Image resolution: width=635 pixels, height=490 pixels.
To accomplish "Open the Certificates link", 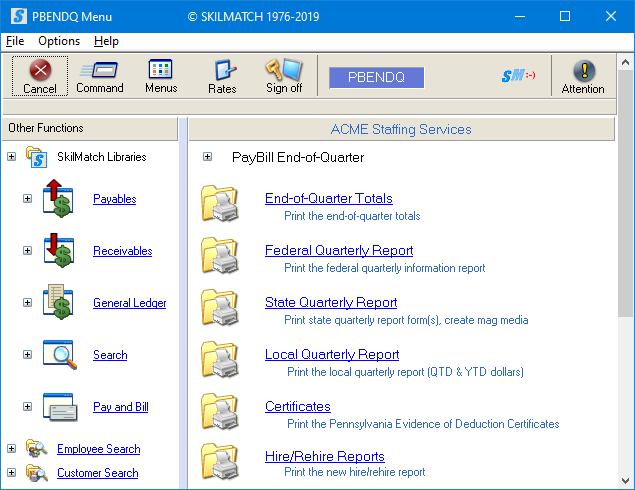I will click(298, 406).
